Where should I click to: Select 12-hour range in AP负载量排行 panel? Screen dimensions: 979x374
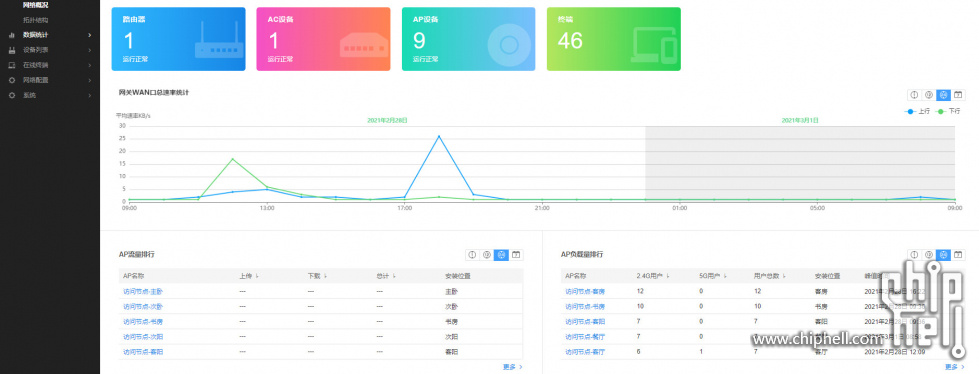(x=928, y=255)
